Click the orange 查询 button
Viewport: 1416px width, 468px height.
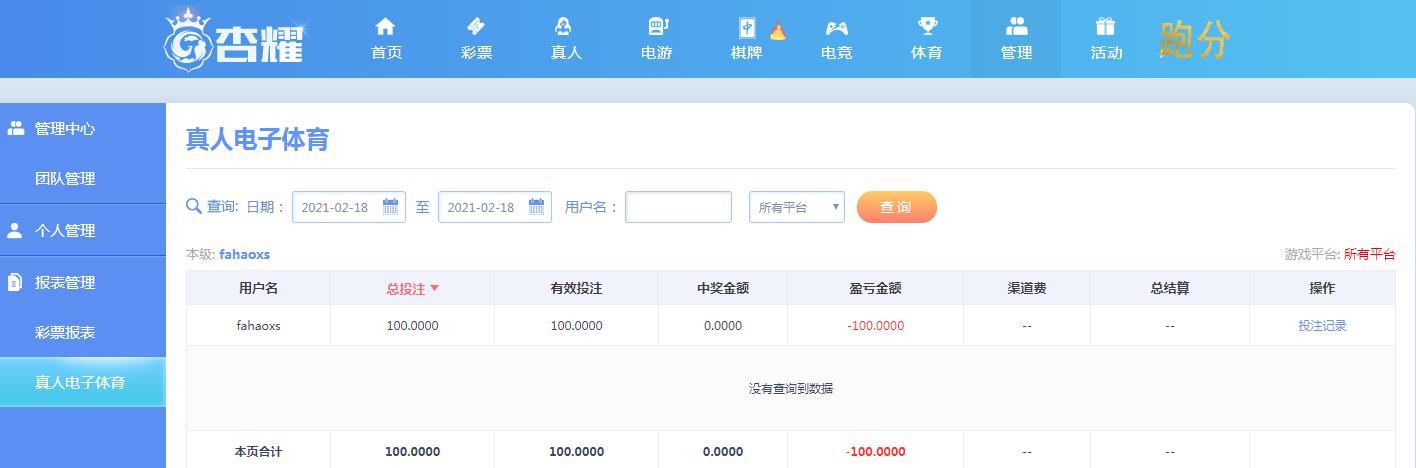897,207
